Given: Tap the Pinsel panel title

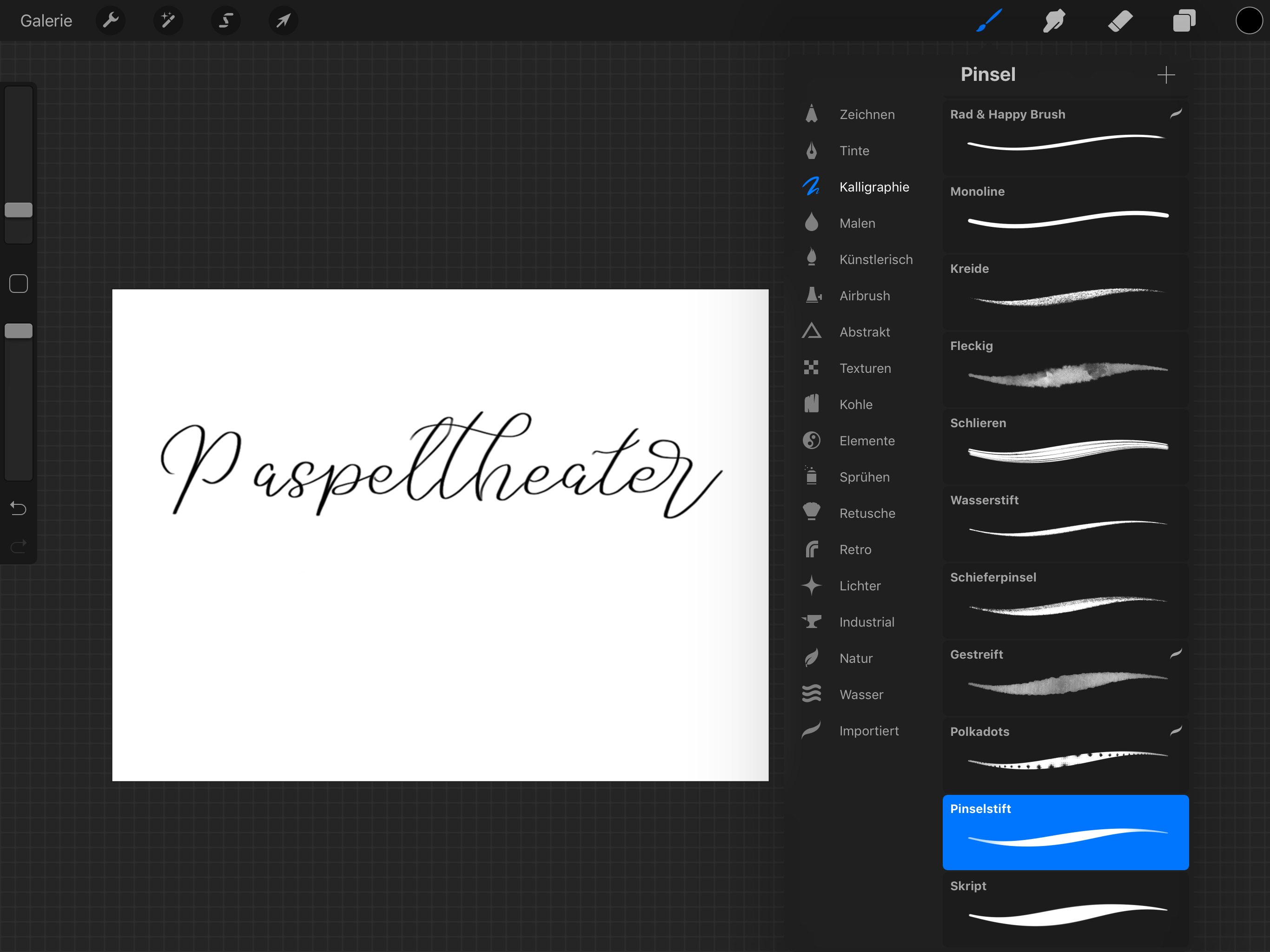Looking at the screenshot, I should (x=987, y=74).
